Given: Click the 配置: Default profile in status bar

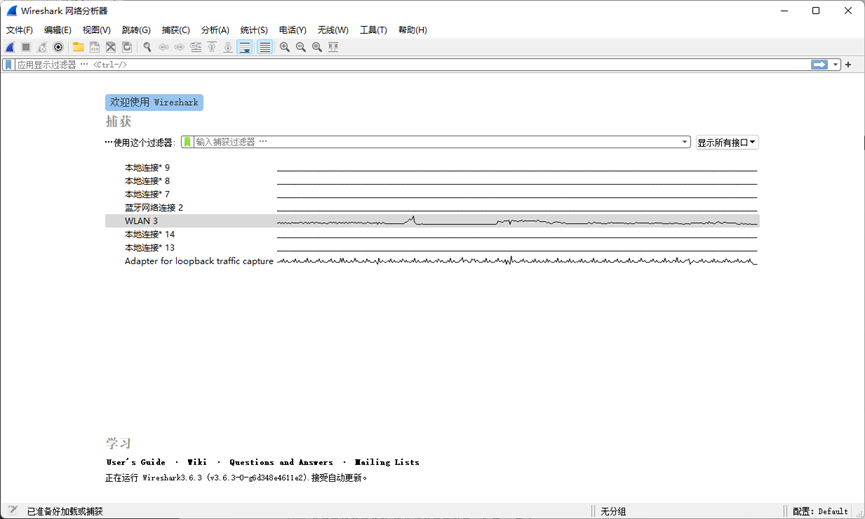Looking at the screenshot, I should 820,511.
